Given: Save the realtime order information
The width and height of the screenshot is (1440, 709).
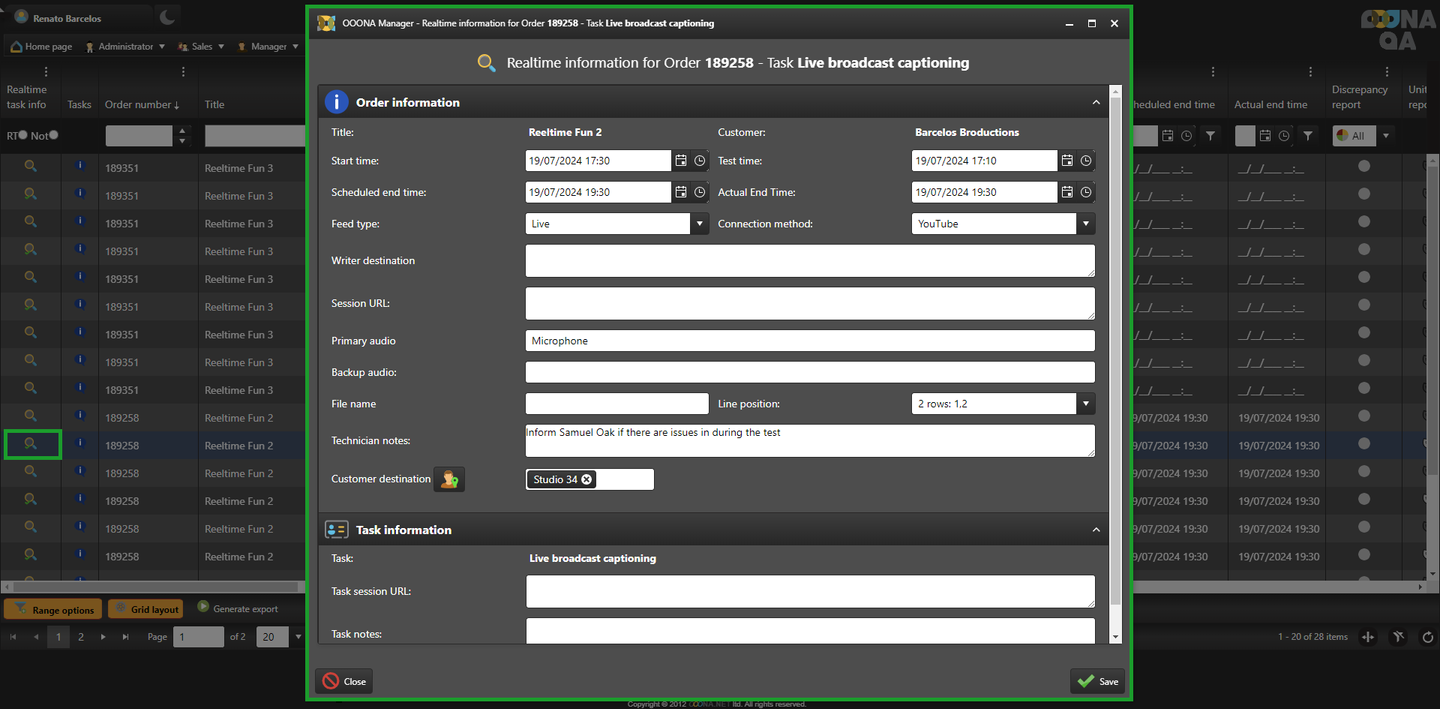Looking at the screenshot, I should [x=1098, y=681].
